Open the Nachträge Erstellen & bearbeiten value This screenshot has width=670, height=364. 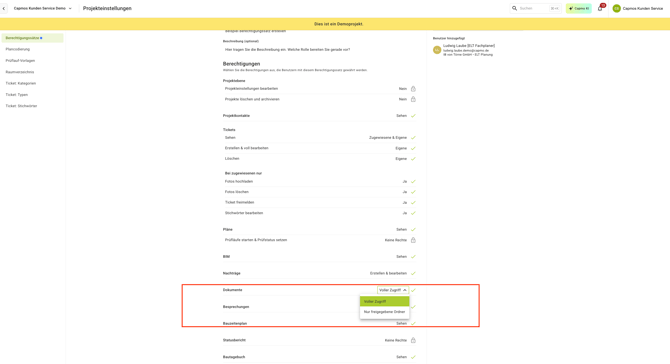pos(388,273)
